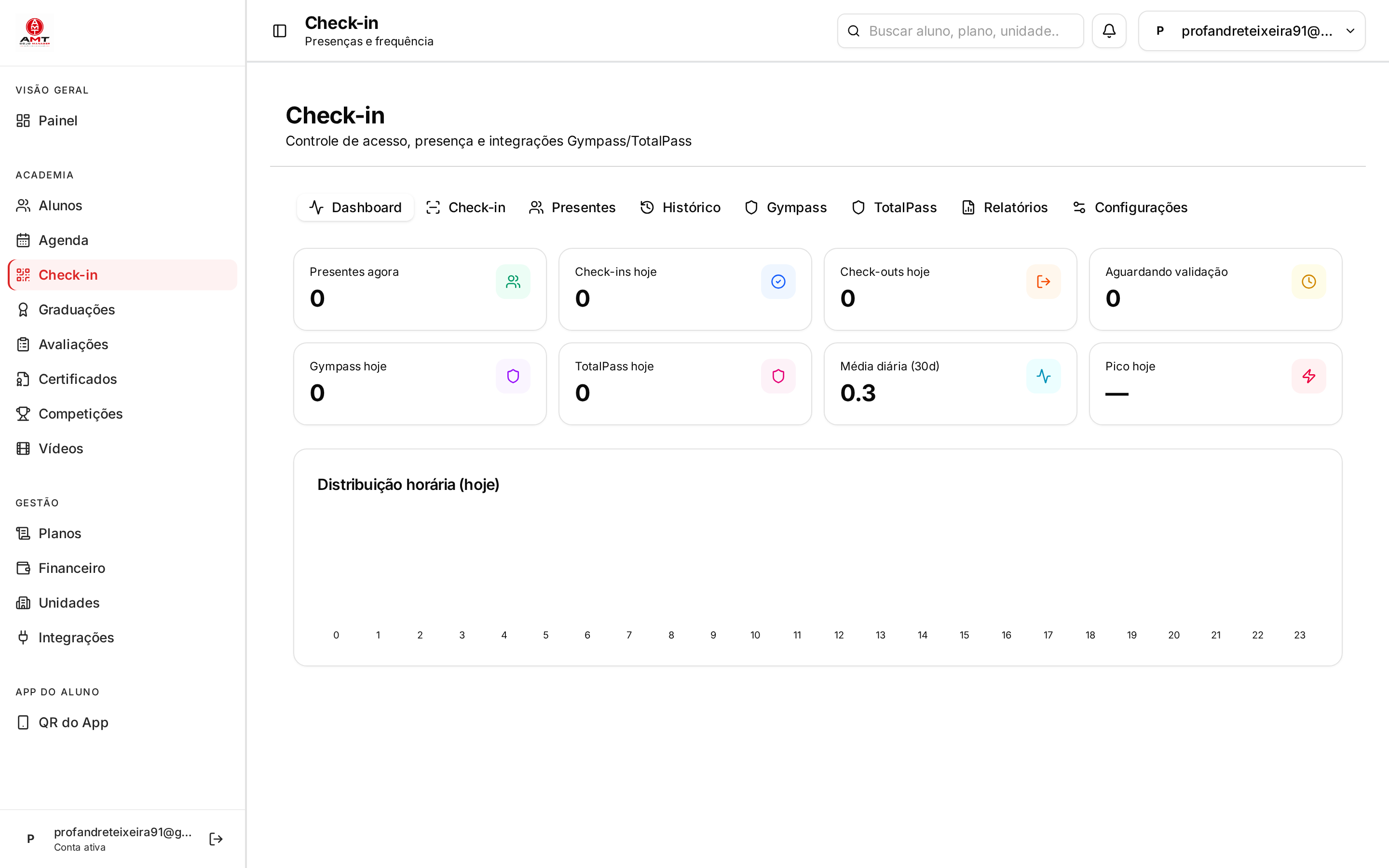The height and width of the screenshot is (868, 1389).
Task: Click the Painel grid icon in sidebar
Action: tap(23, 121)
